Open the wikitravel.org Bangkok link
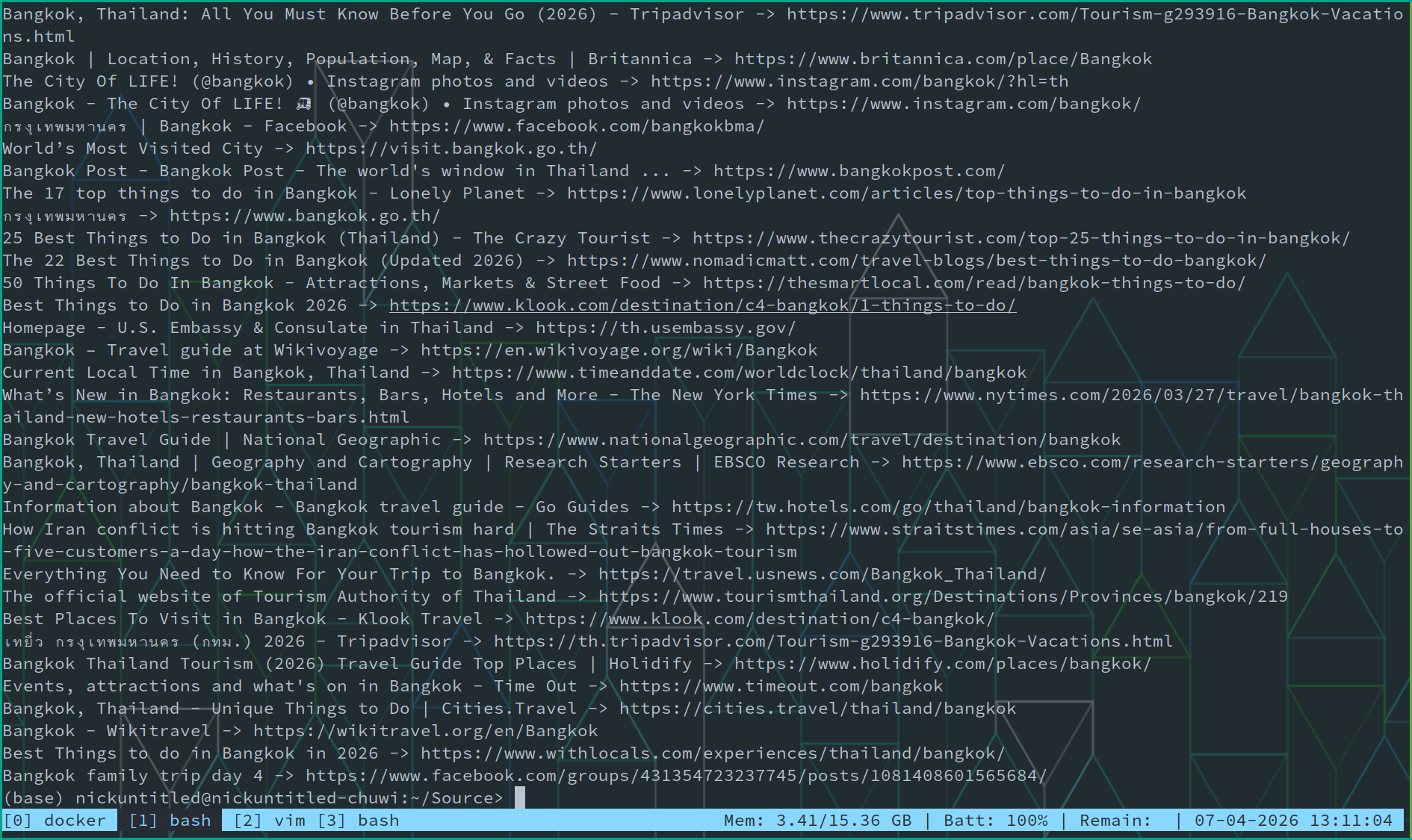Screen dimensions: 1412x840 425,731
